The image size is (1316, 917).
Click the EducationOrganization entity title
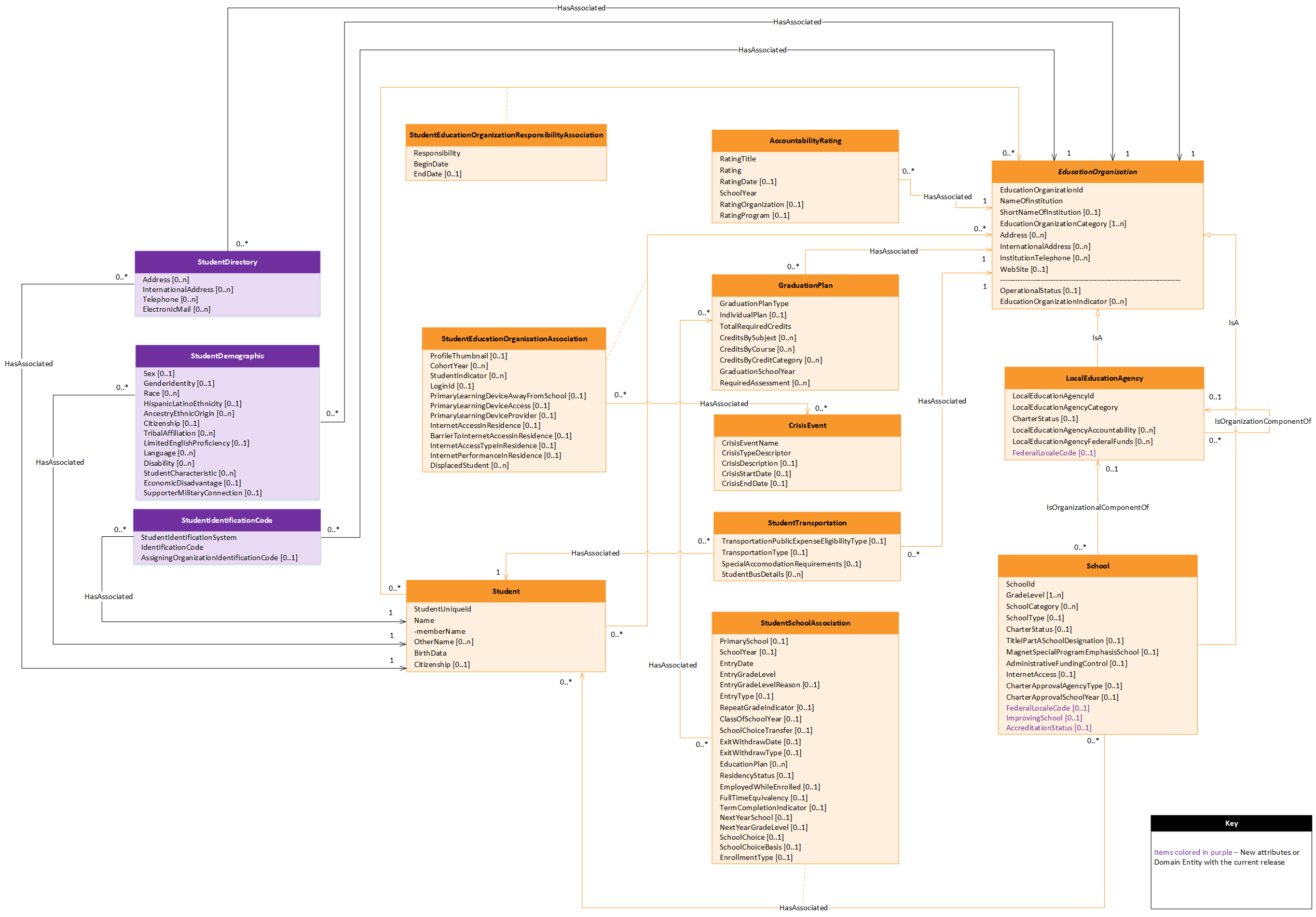tap(1098, 171)
